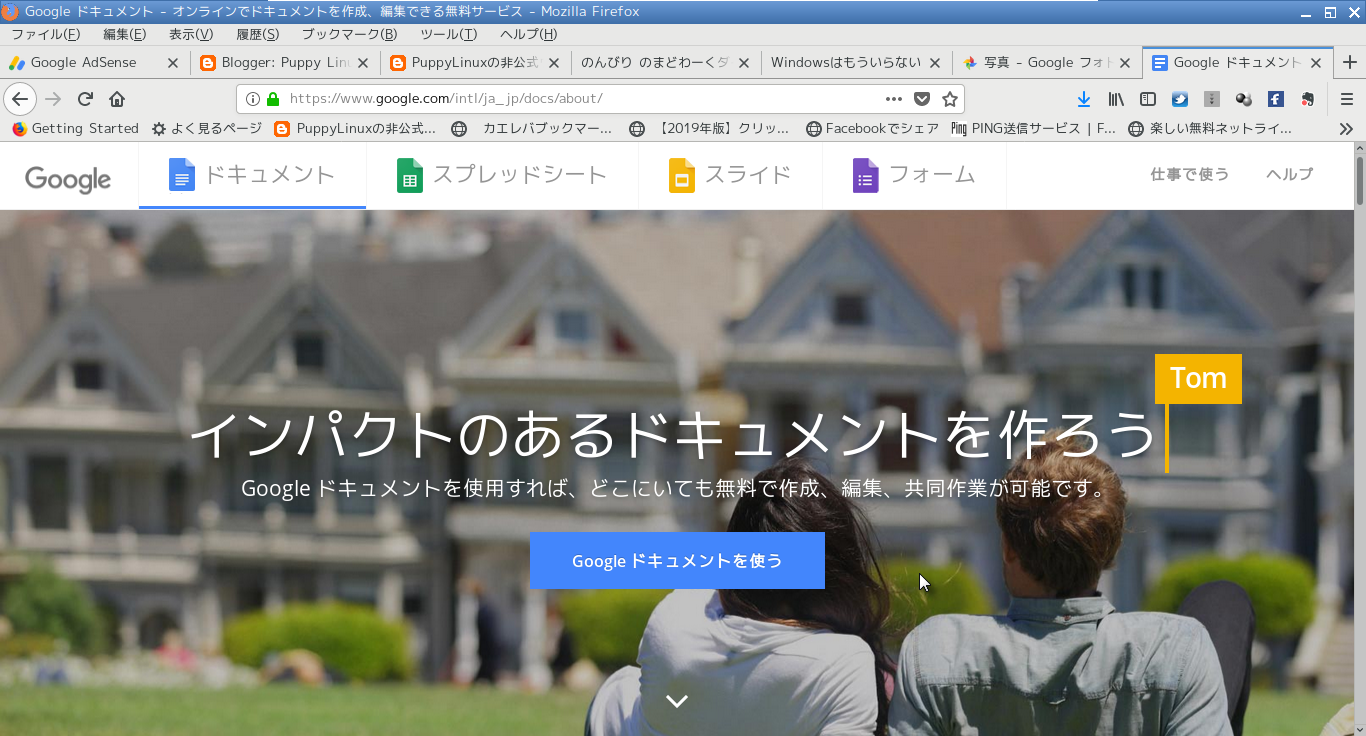Select the スライド product tab
The width and height of the screenshot is (1366, 736).
pos(730,175)
